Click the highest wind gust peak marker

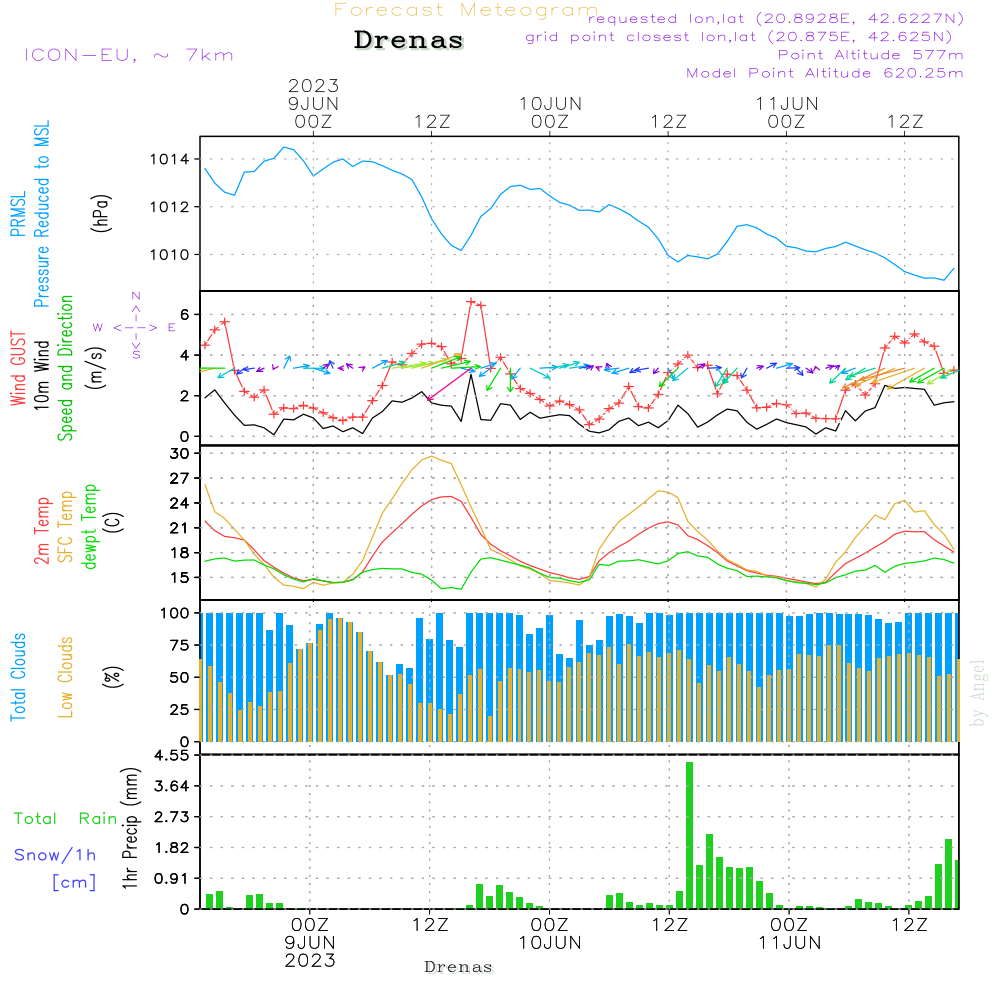pyautogui.click(x=471, y=302)
